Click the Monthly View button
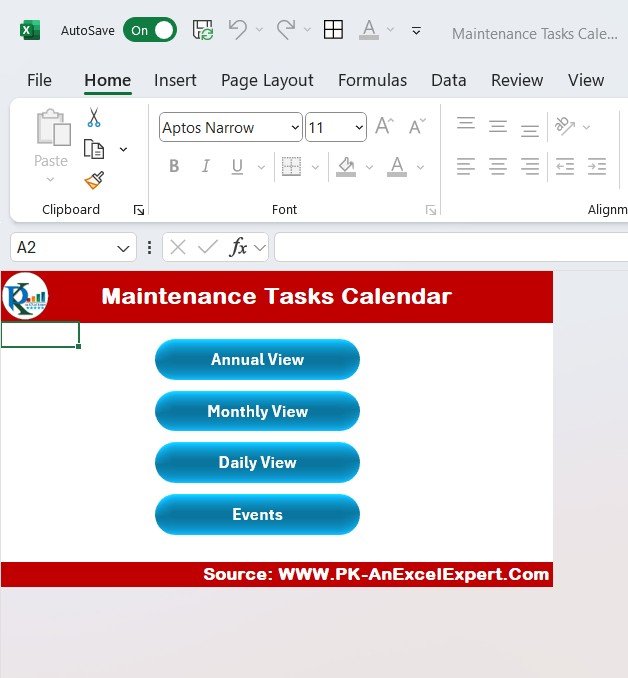Viewport: 628px width, 678px height. click(257, 411)
